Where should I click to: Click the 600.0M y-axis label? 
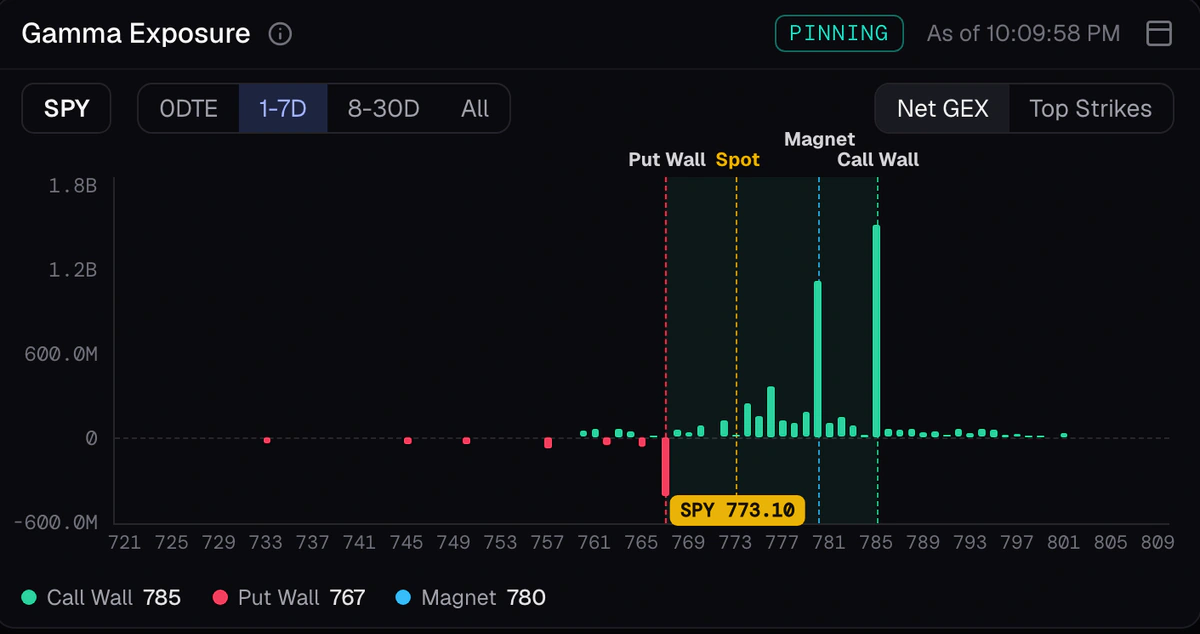click(x=60, y=354)
